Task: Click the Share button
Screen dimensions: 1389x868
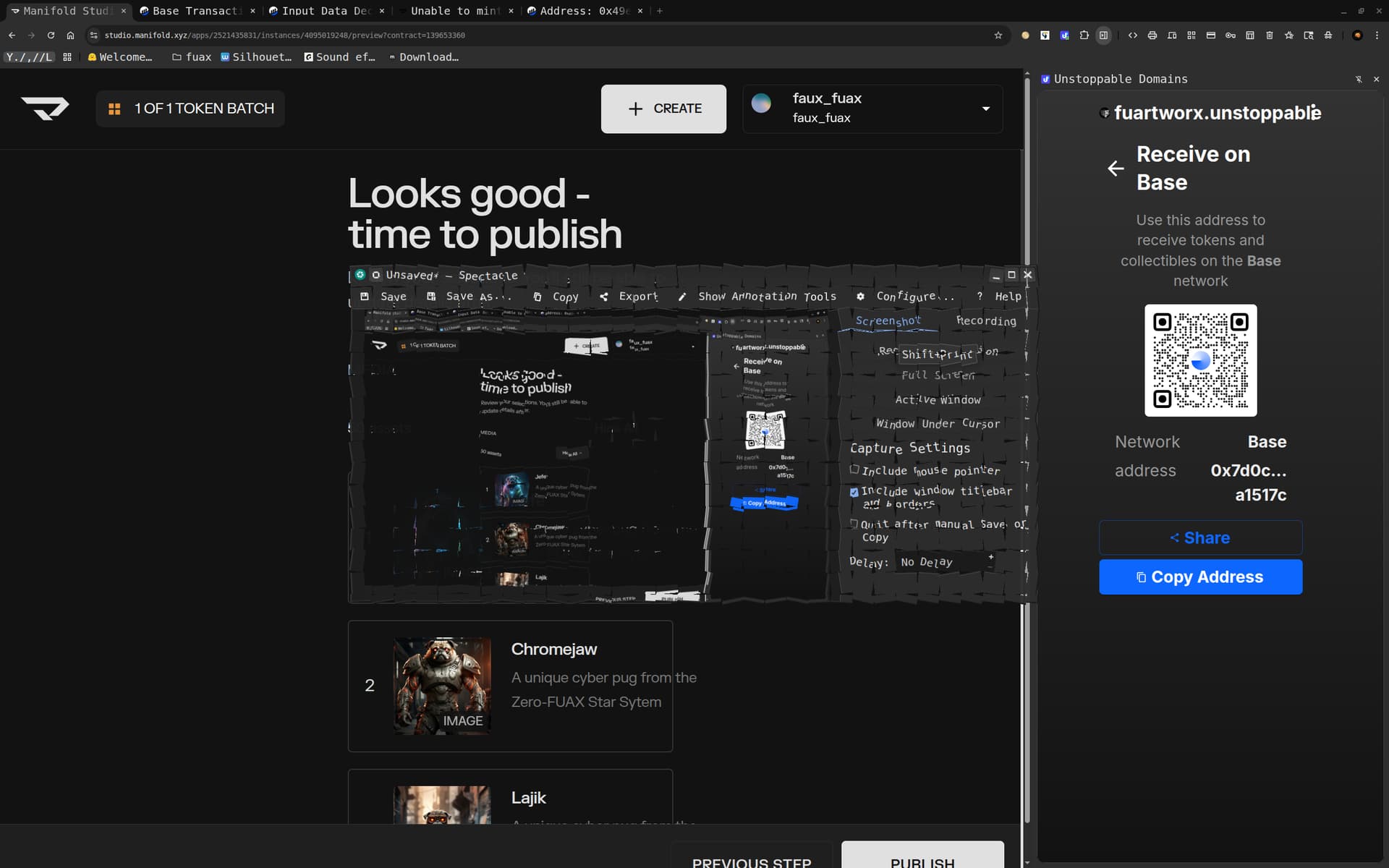Action: coord(1200,537)
